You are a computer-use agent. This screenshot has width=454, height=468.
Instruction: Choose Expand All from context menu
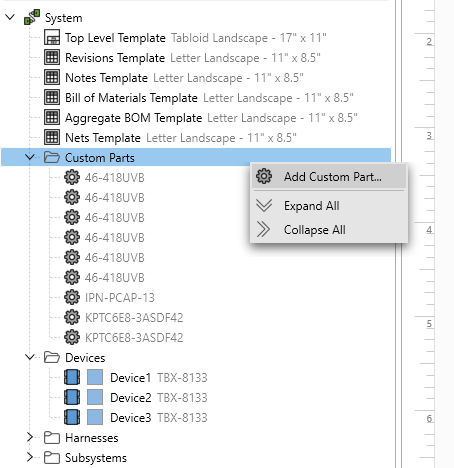tap(329, 206)
